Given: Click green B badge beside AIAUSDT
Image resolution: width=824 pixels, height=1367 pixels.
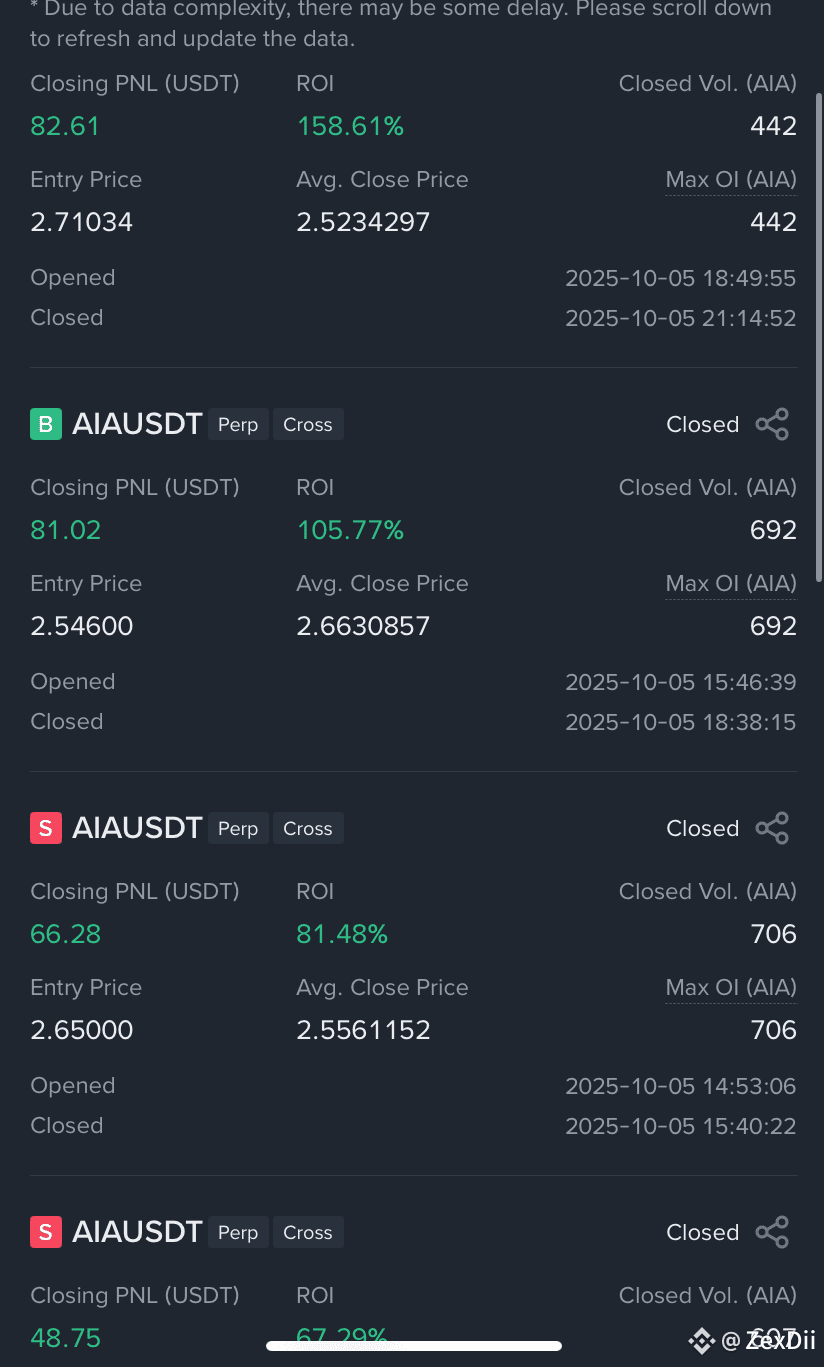Looking at the screenshot, I should (x=46, y=425).
